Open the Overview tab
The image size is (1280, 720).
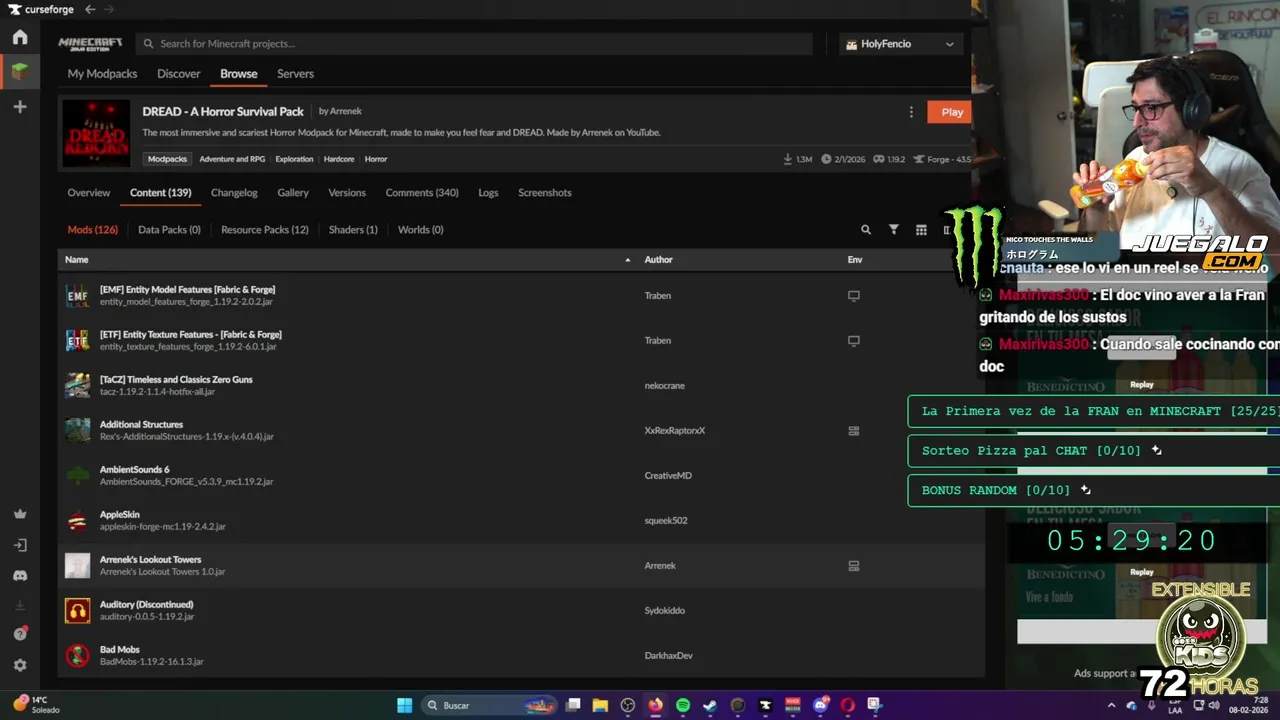coord(89,193)
